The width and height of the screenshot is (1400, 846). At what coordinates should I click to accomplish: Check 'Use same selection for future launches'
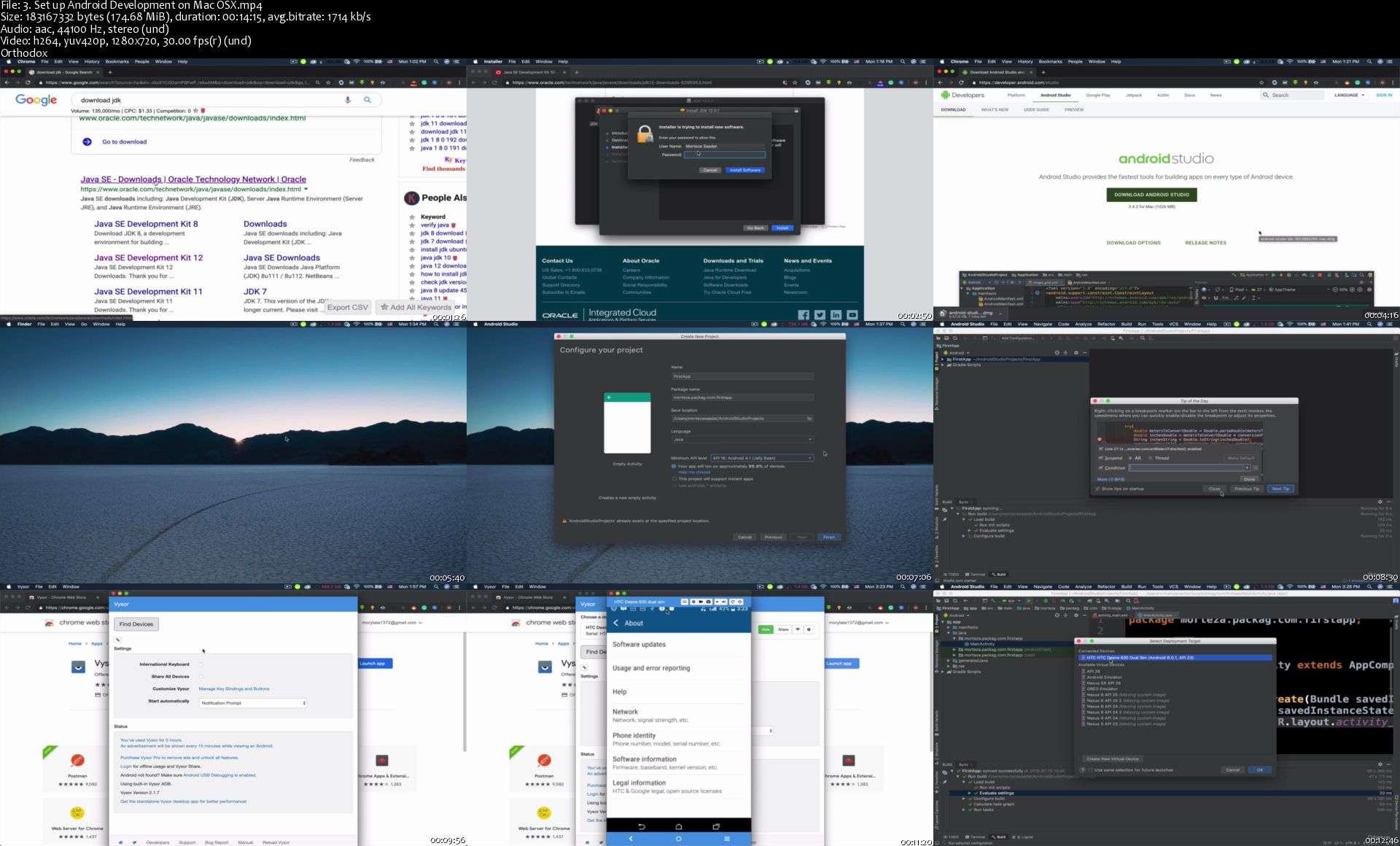click(1092, 769)
